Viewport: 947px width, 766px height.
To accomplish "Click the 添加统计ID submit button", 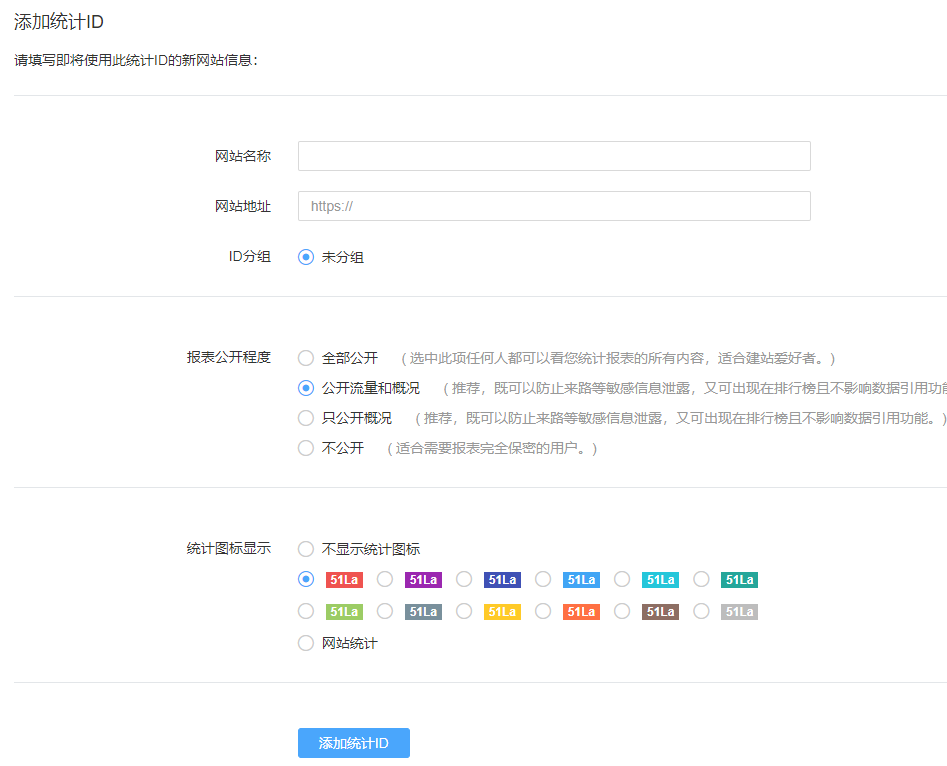I will pos(354,743).
